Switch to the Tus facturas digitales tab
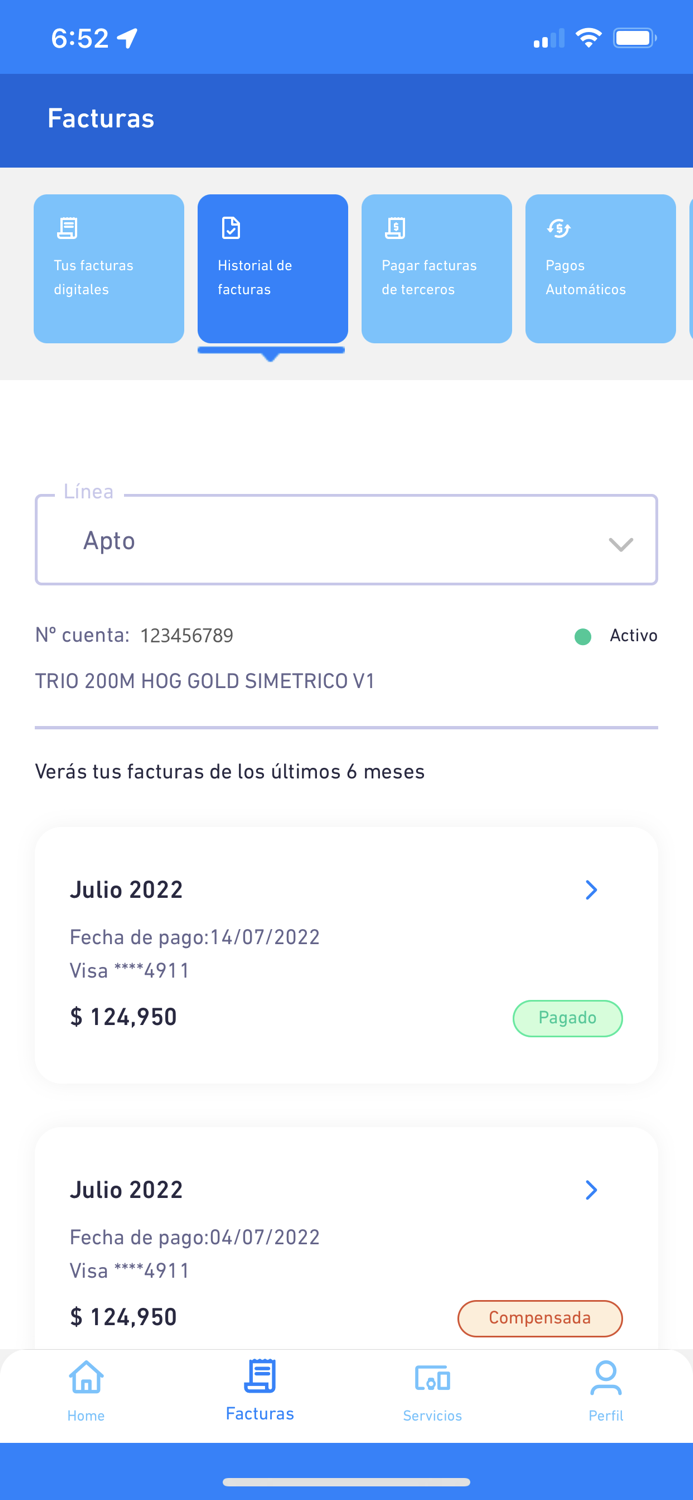 (x=108, y=268)
